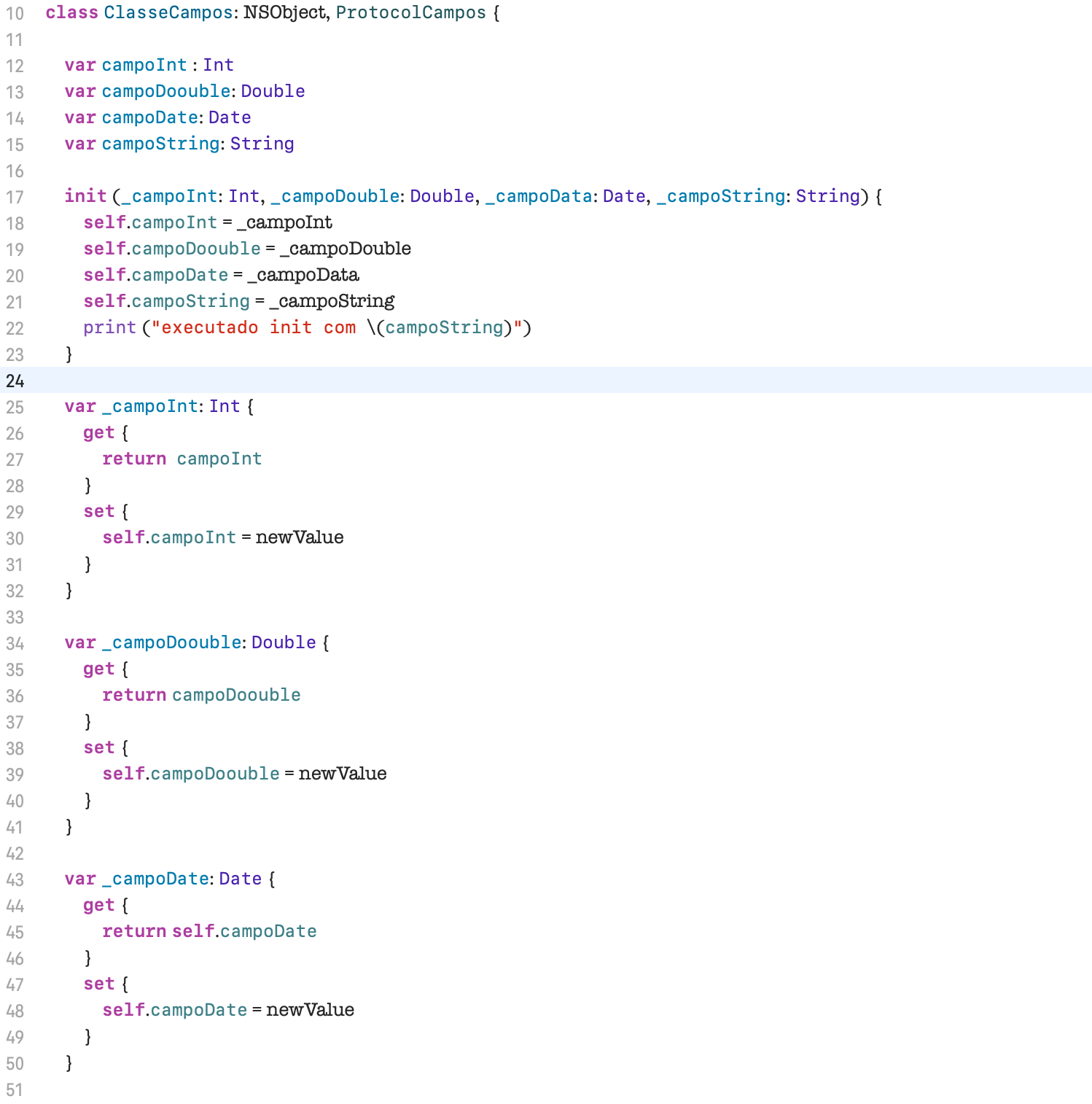Click the String type on line 15
This screenshot has width=1092, height=1104.
[x=262, y=144]
